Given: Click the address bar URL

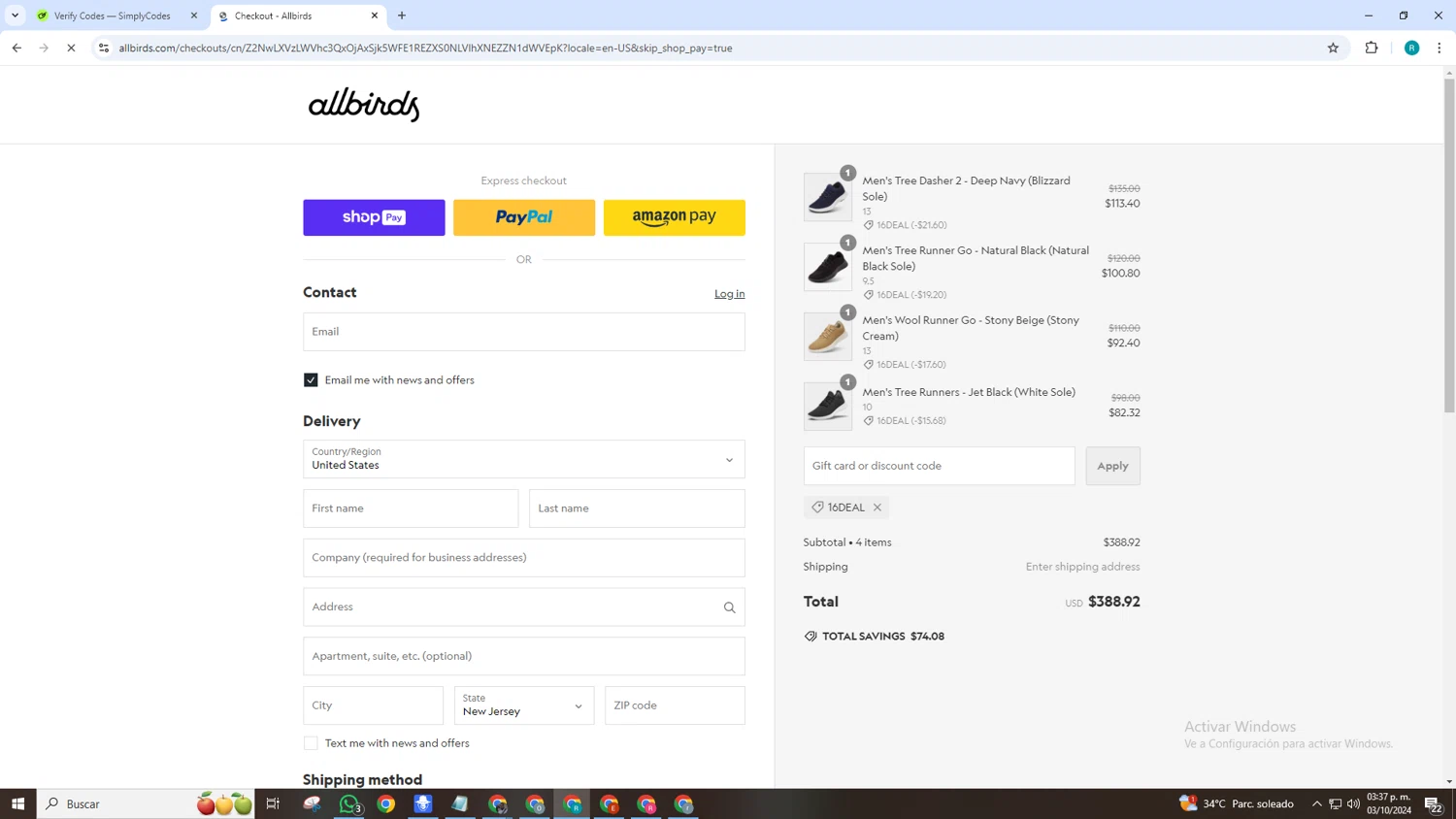Looking at the screenshot, I should pyautogui.click(x=425, y=48).
